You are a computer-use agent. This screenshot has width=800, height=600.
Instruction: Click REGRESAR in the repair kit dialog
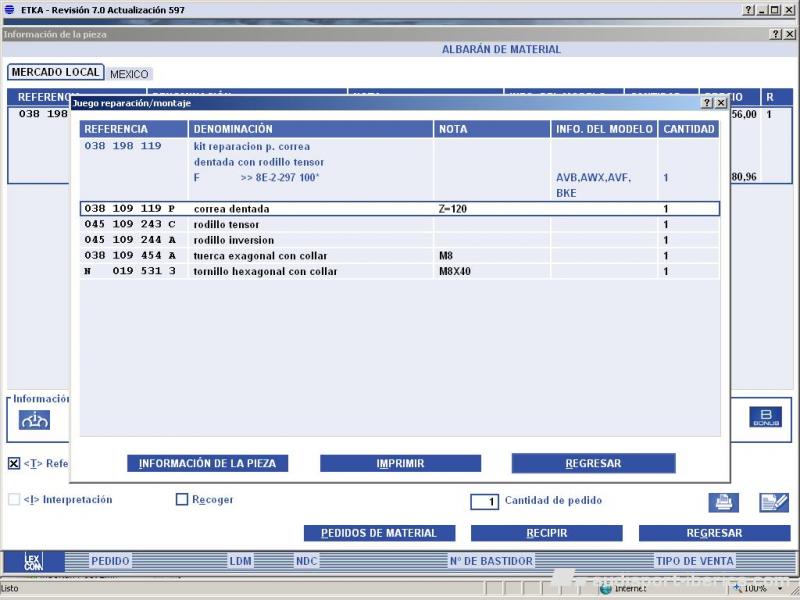pyautogui.click(x=593, y=463)
